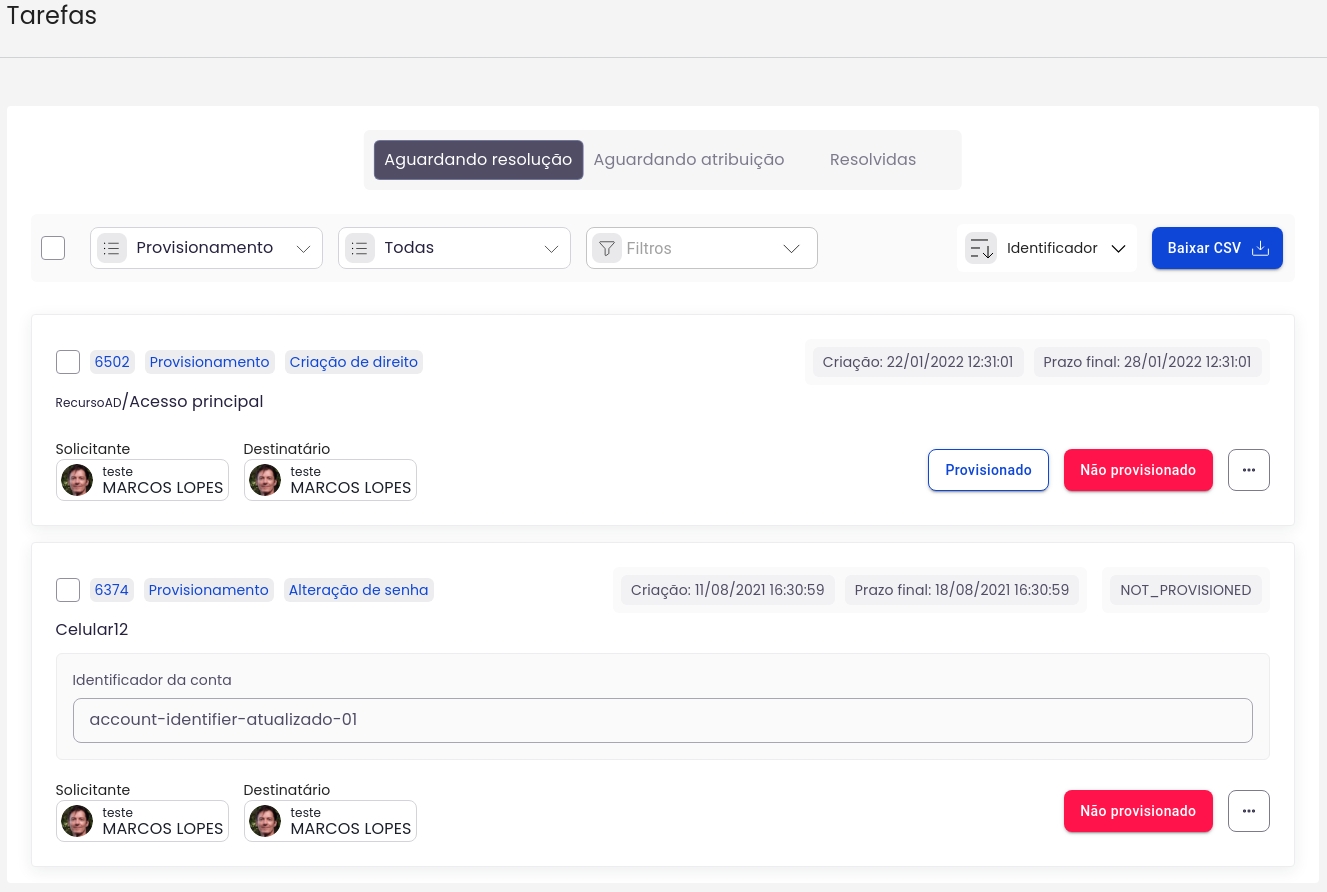Click the list icon beside Provisionamento filter

[112, 248]
